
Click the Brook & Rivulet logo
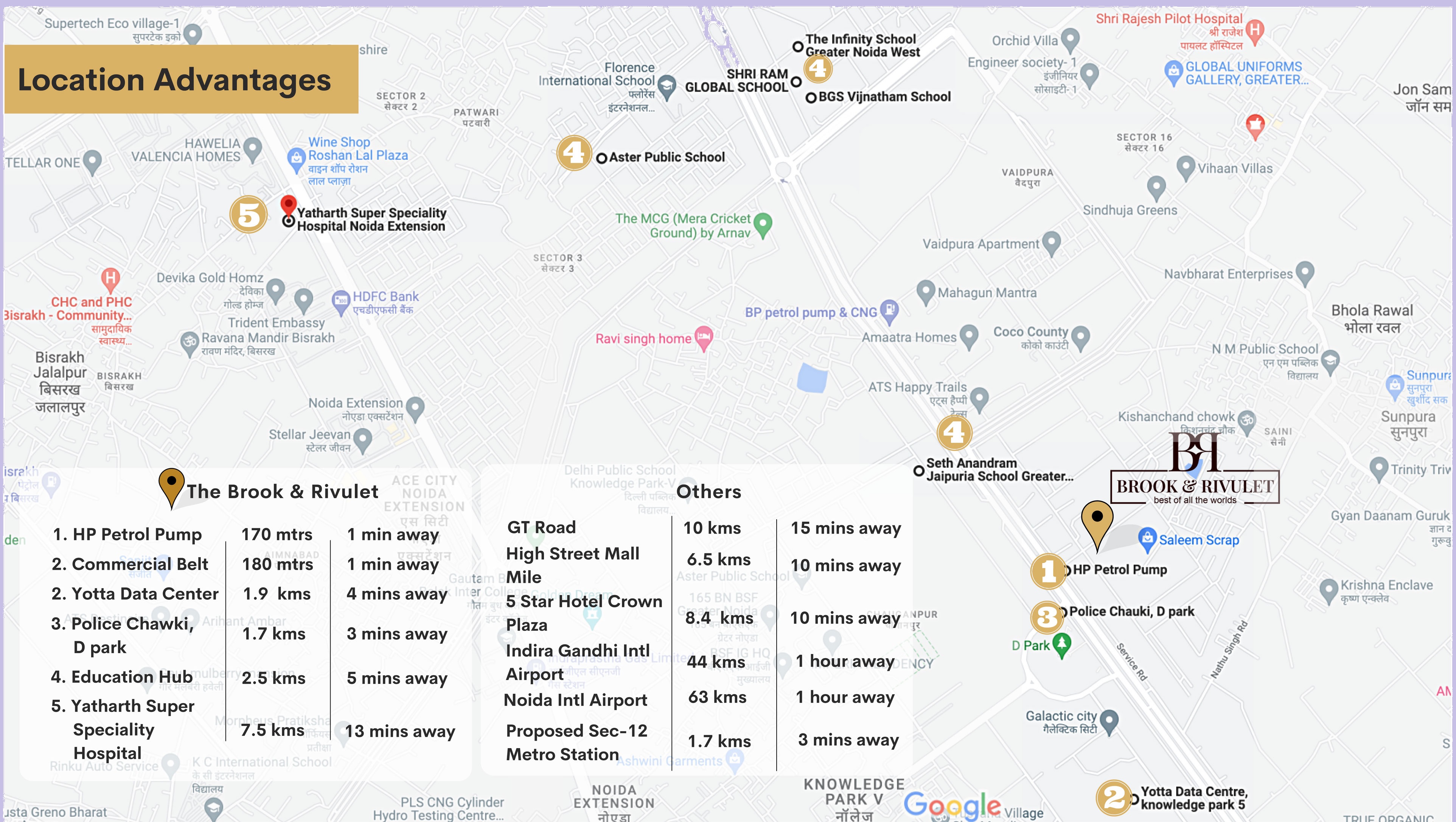[1194, 469]
